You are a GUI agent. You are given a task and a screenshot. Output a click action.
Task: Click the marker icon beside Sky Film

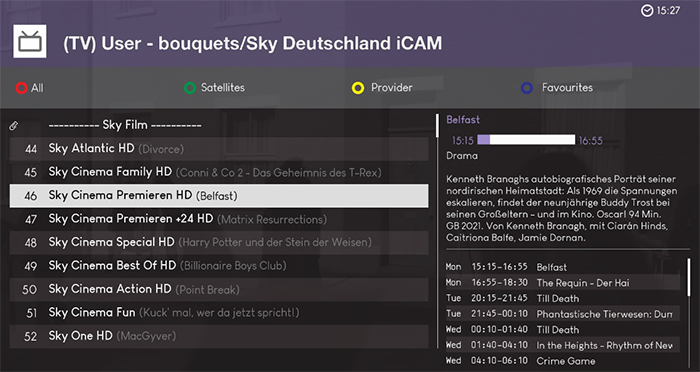tap(14, 126)
